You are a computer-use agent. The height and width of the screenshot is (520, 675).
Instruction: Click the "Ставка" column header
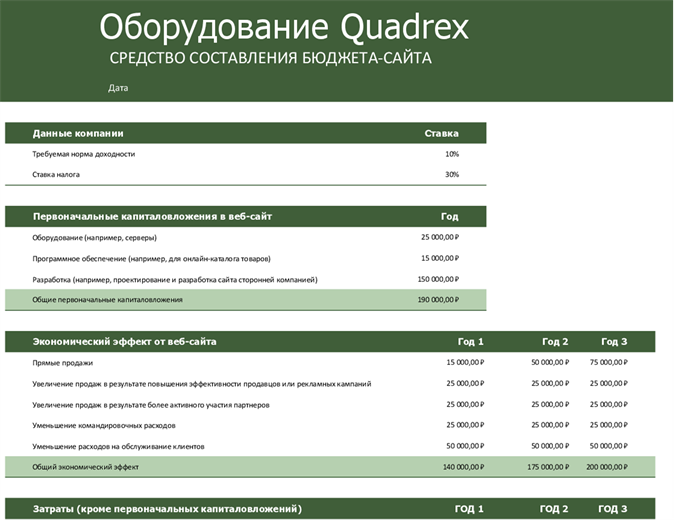point(441,133)
